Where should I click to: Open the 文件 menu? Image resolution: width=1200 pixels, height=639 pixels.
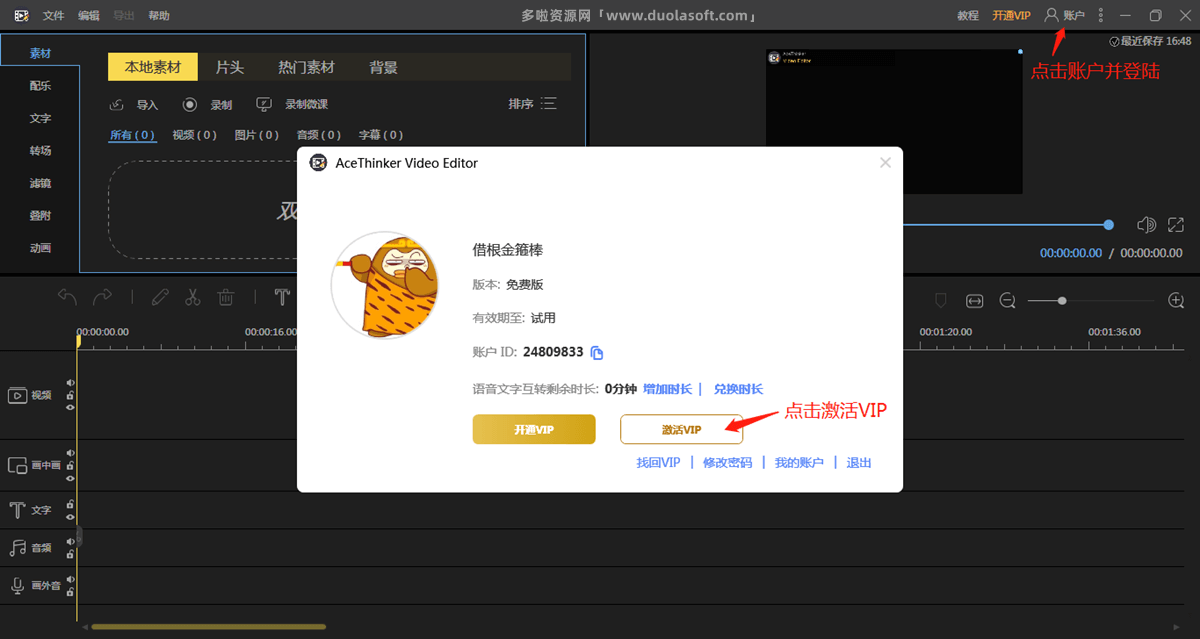point(53,16)
